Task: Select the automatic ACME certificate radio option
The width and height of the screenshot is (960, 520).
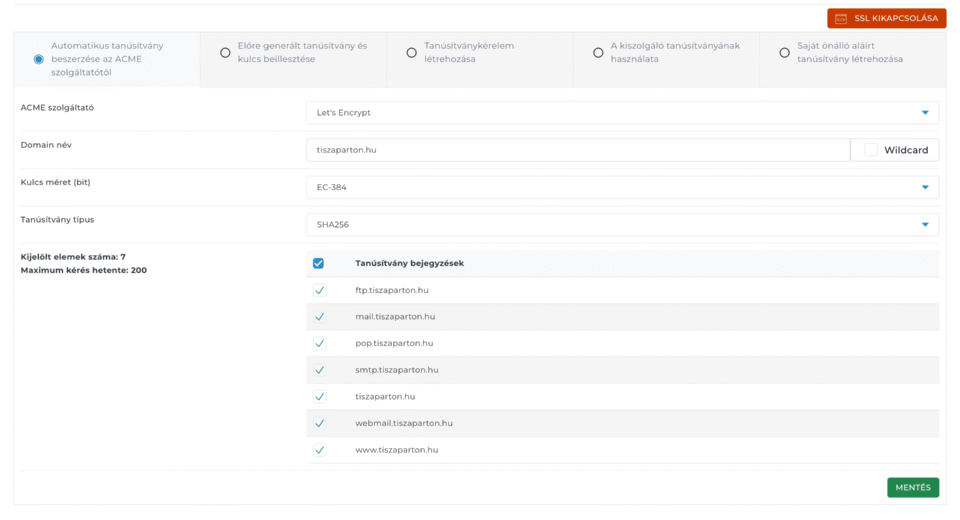Action: pyautogui.click(x=39, y=59)
